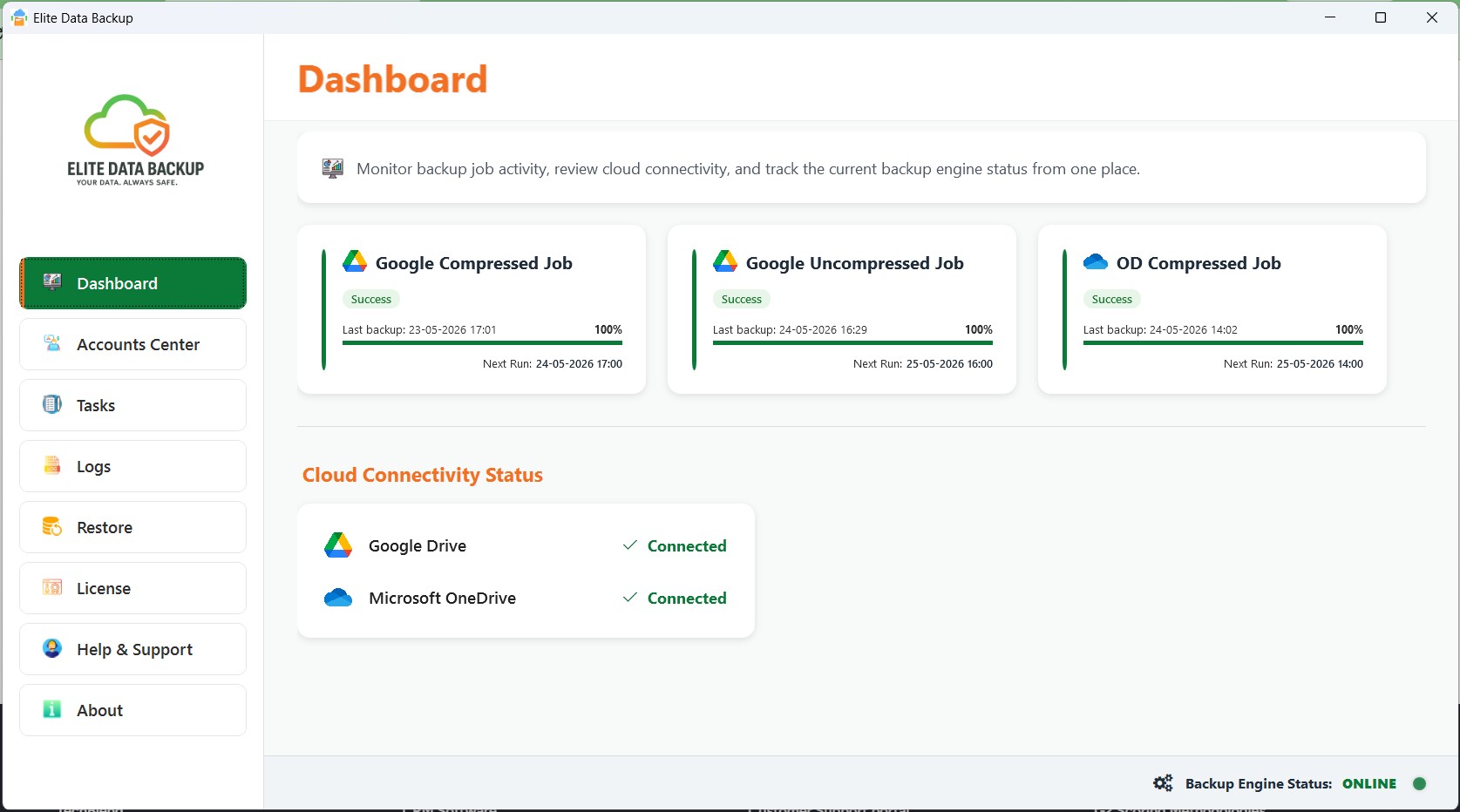
Task: Click the monitor icon in the info banner
Action: [x=332, y=168]
